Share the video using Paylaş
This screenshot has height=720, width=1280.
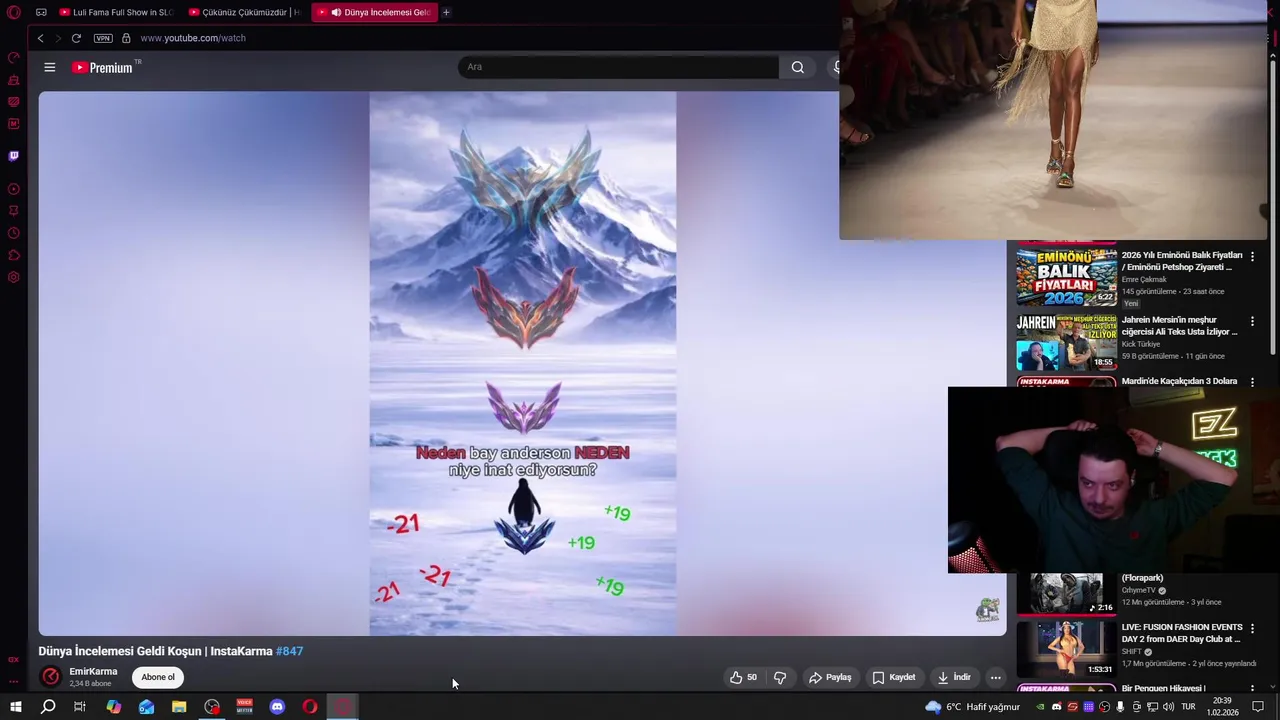coord(830,677)
